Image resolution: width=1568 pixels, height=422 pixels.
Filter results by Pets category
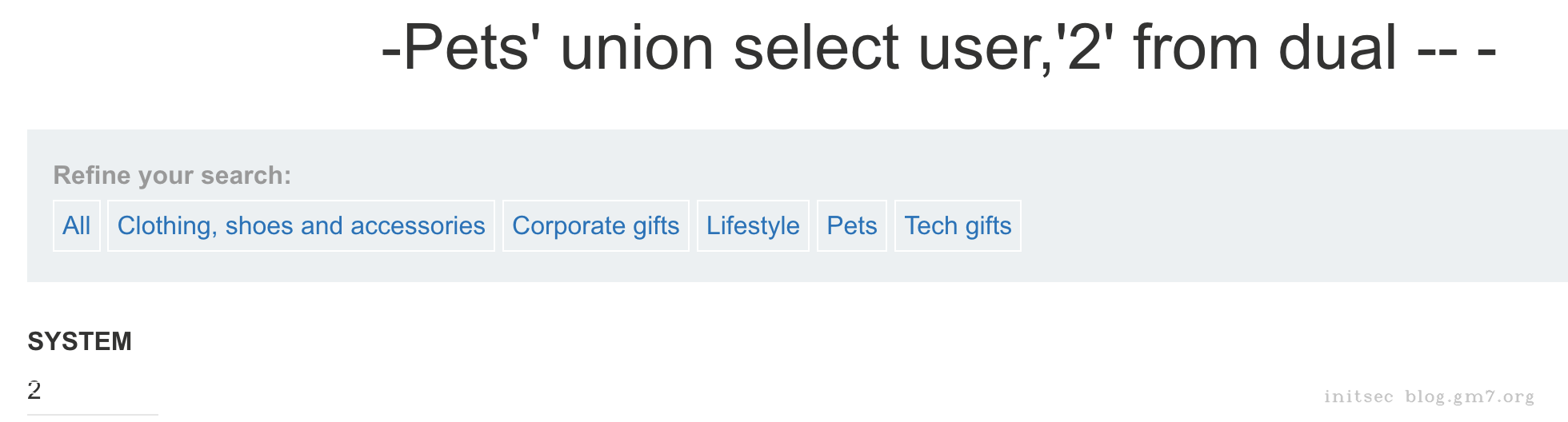(x=851, y=226)
